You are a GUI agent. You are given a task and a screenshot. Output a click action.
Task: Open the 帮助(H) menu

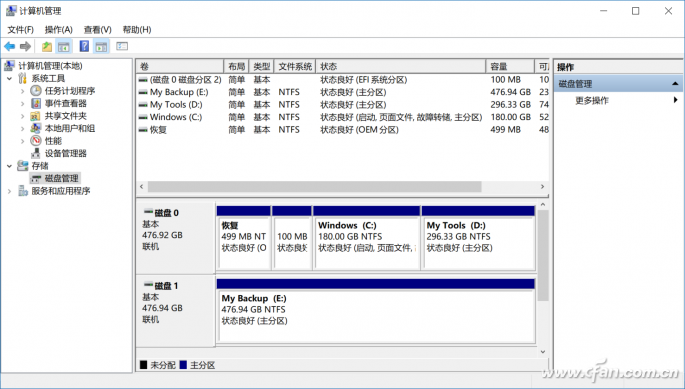(x=137, y=30)
